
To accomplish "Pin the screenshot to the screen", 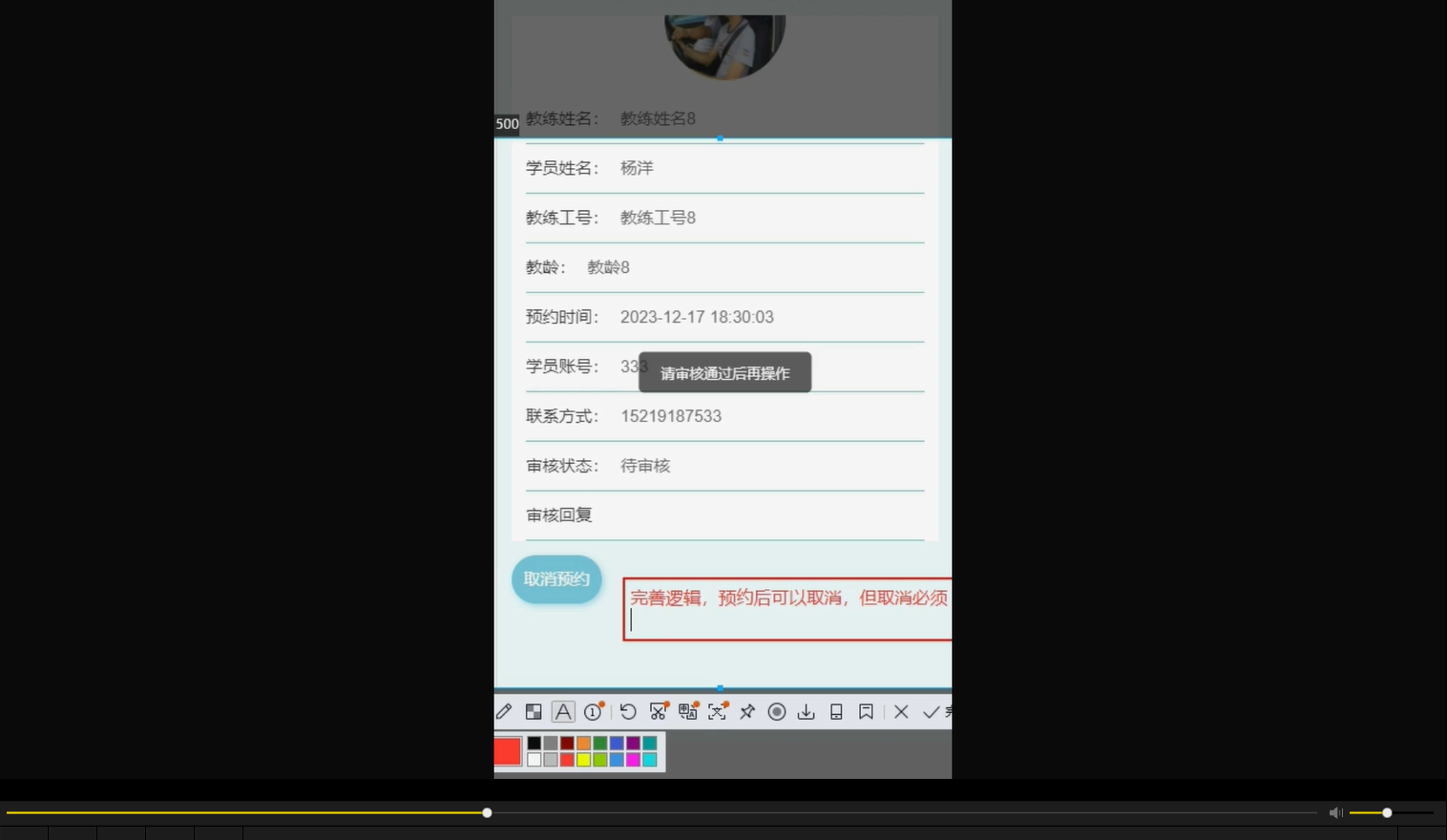I will point(747,711).
